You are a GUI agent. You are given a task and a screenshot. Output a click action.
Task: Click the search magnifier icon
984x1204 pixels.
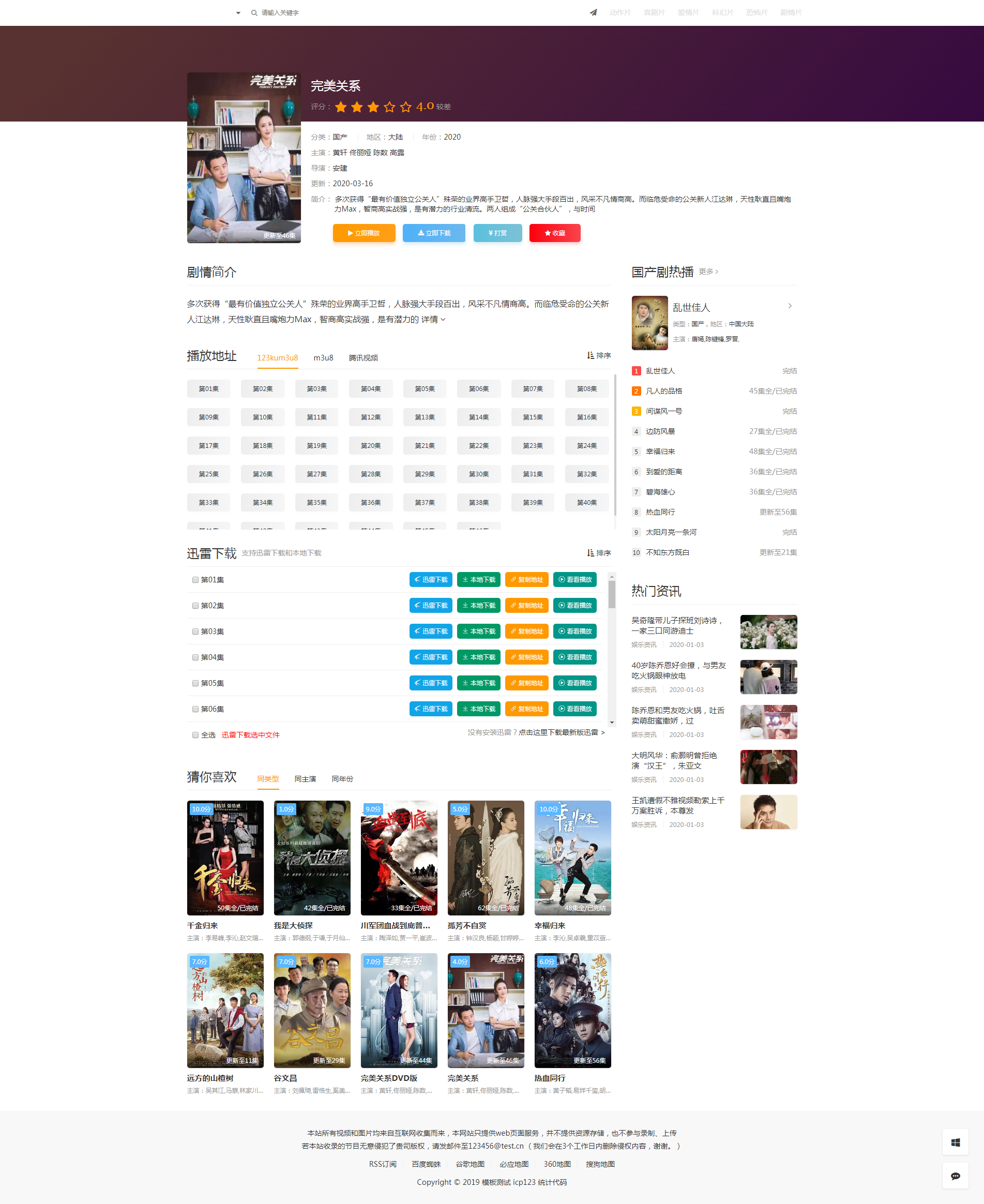(x=254, y=12)
